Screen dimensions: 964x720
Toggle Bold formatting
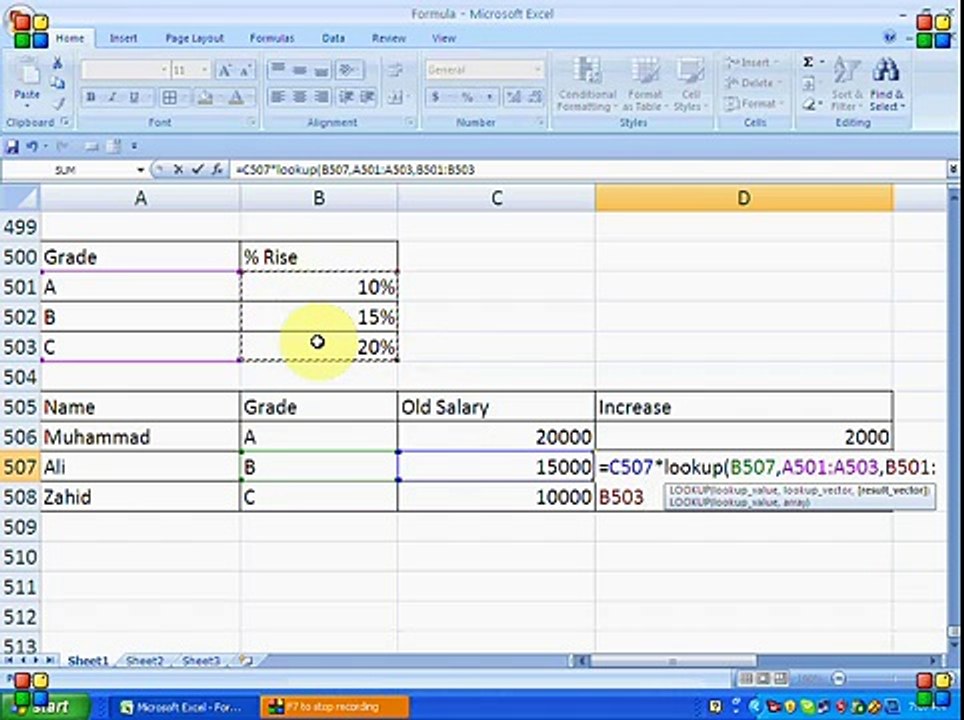coord(90,97)
